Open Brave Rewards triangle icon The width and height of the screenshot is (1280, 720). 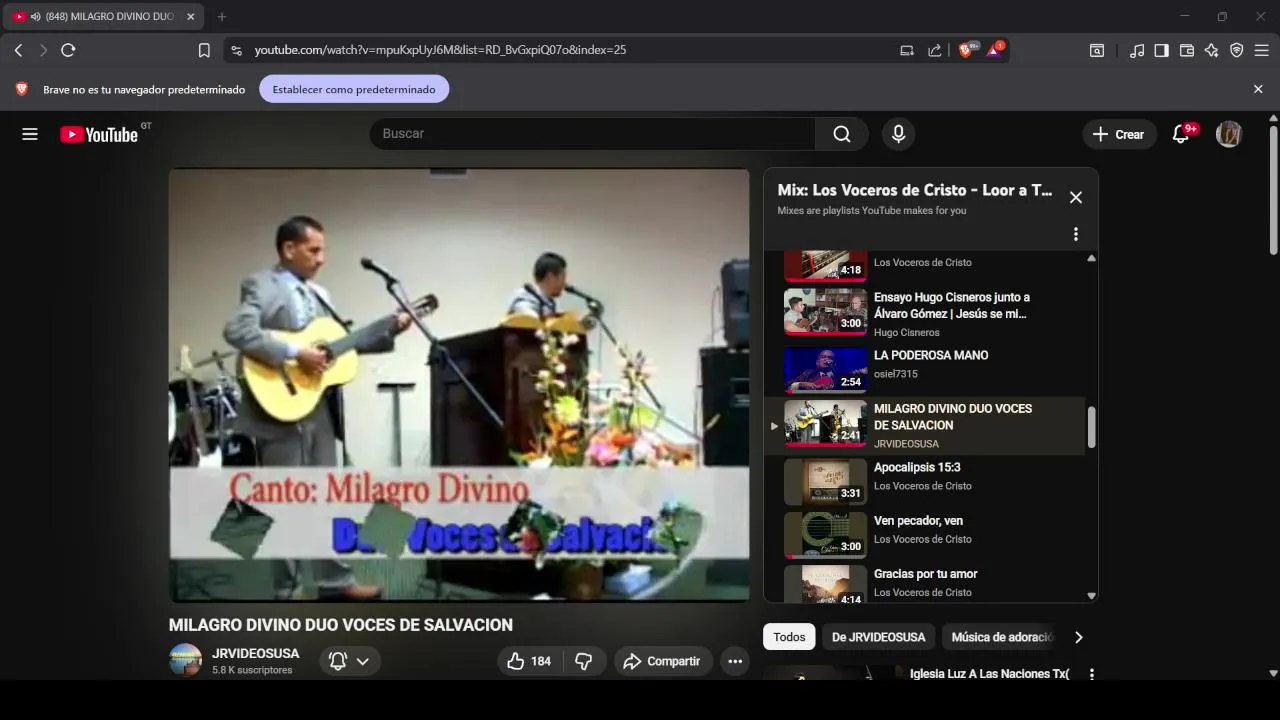point(995,49)
